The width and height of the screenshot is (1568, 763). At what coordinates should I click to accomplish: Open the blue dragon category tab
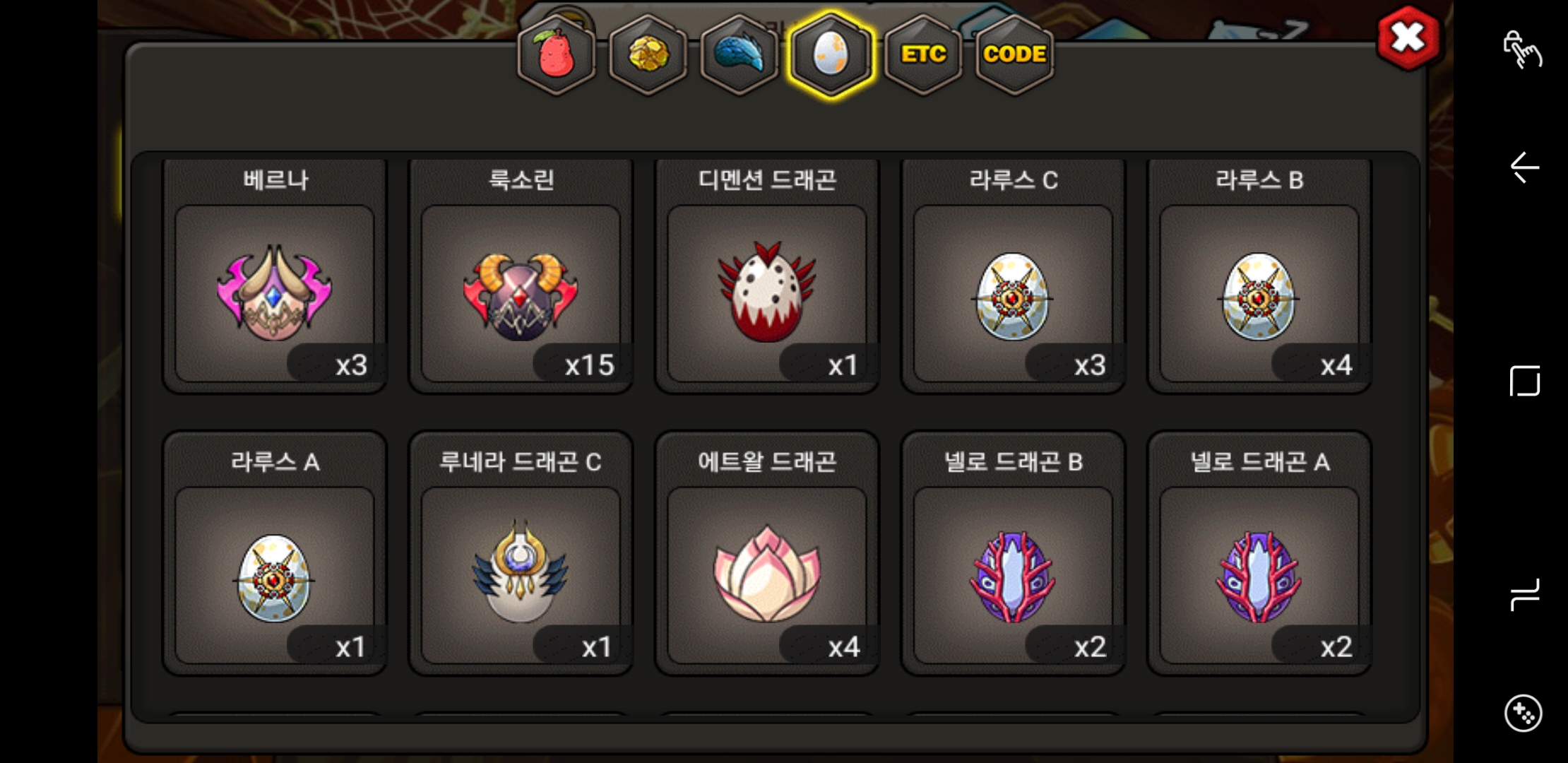(x=739, y=54)
